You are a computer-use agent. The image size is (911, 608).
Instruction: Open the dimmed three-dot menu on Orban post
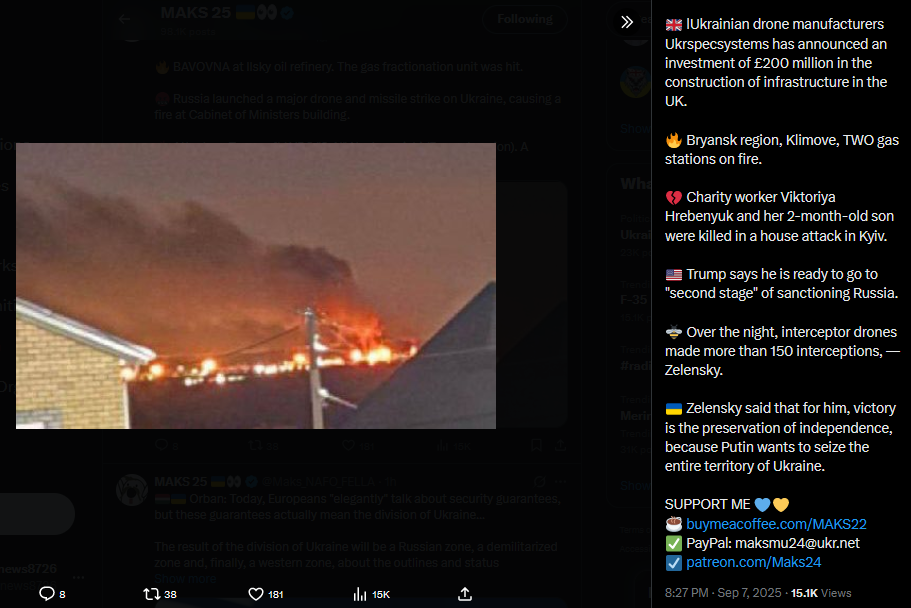click(x=560, y=481)
